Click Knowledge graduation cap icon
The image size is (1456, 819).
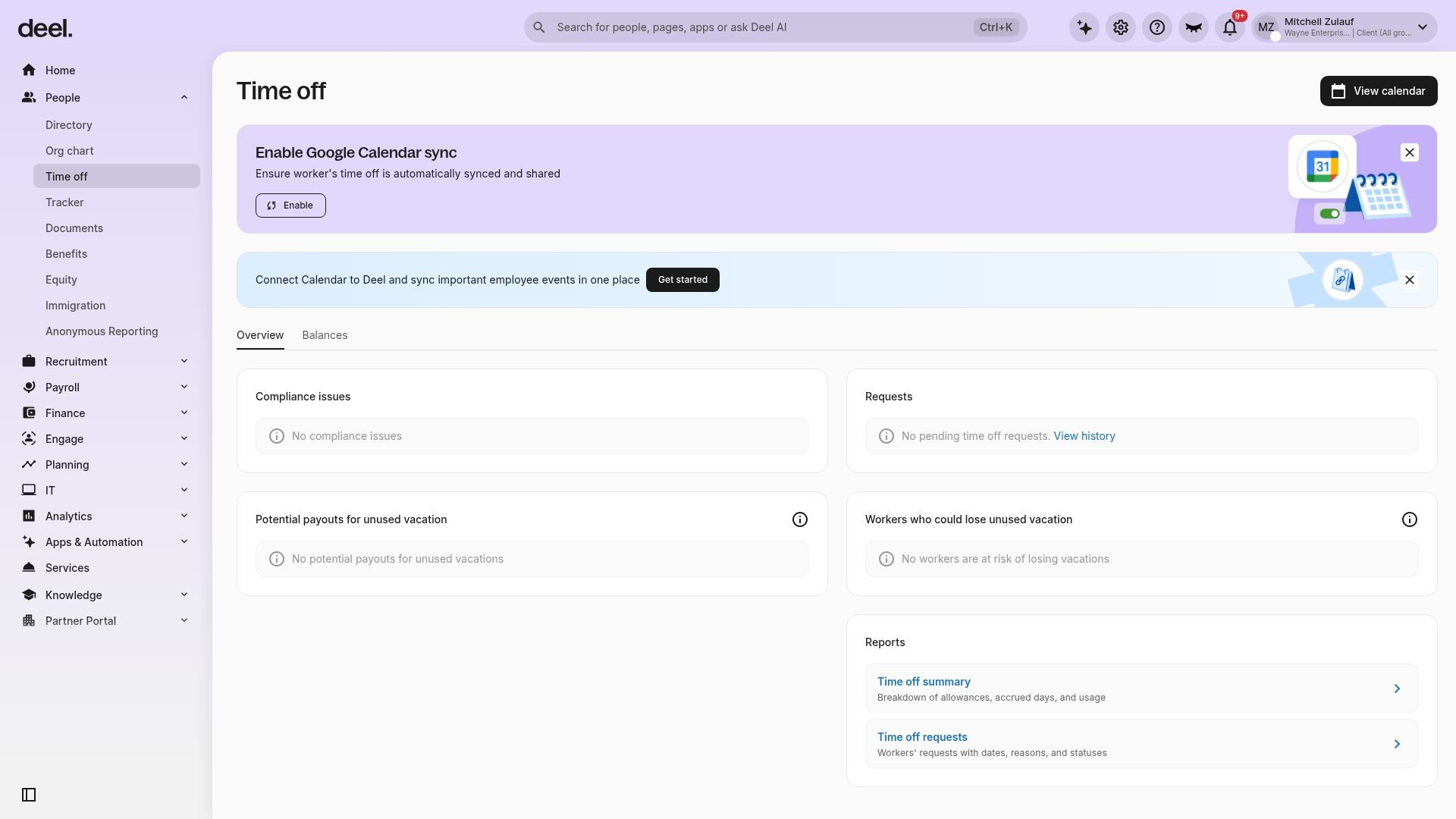[29, 595]
